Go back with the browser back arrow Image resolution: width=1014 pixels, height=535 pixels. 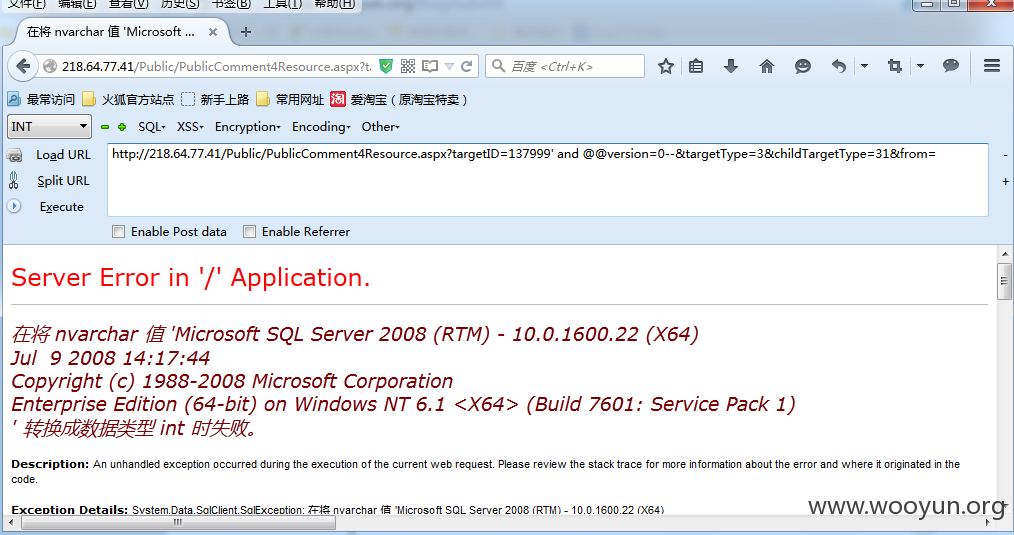click(x=23, y=66)
